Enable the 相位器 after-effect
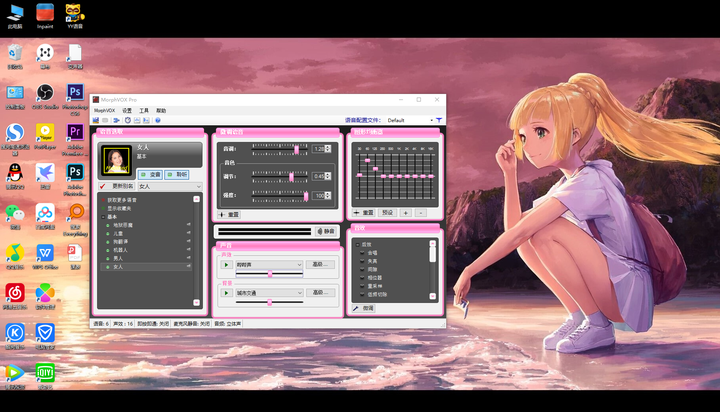The width and height of the screenshot is (720, 412). [x=362, y=277]
